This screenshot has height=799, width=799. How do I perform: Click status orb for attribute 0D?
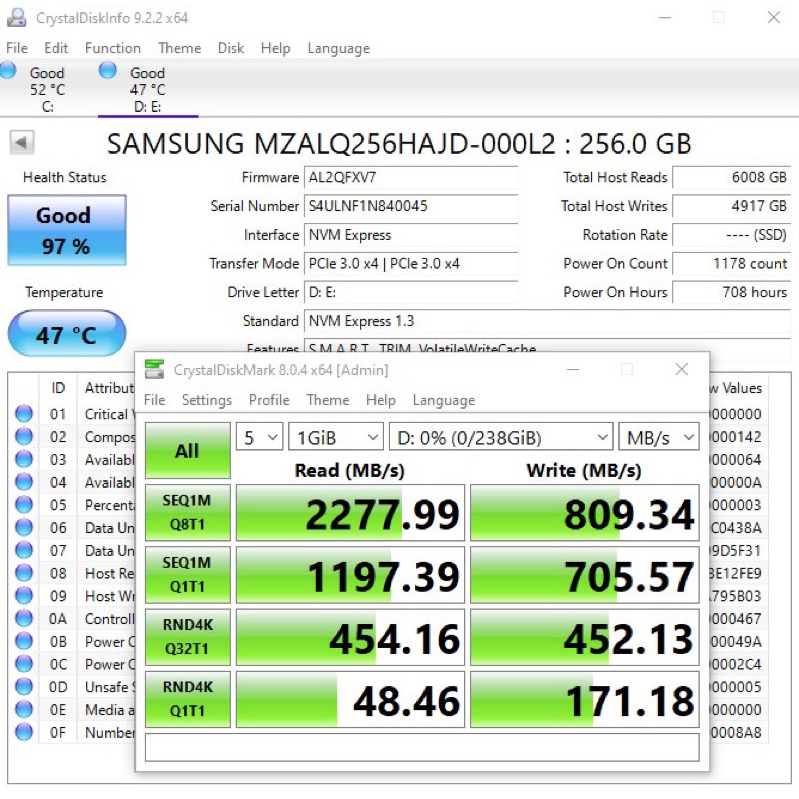pyautogui.click(x=24, y=686)
